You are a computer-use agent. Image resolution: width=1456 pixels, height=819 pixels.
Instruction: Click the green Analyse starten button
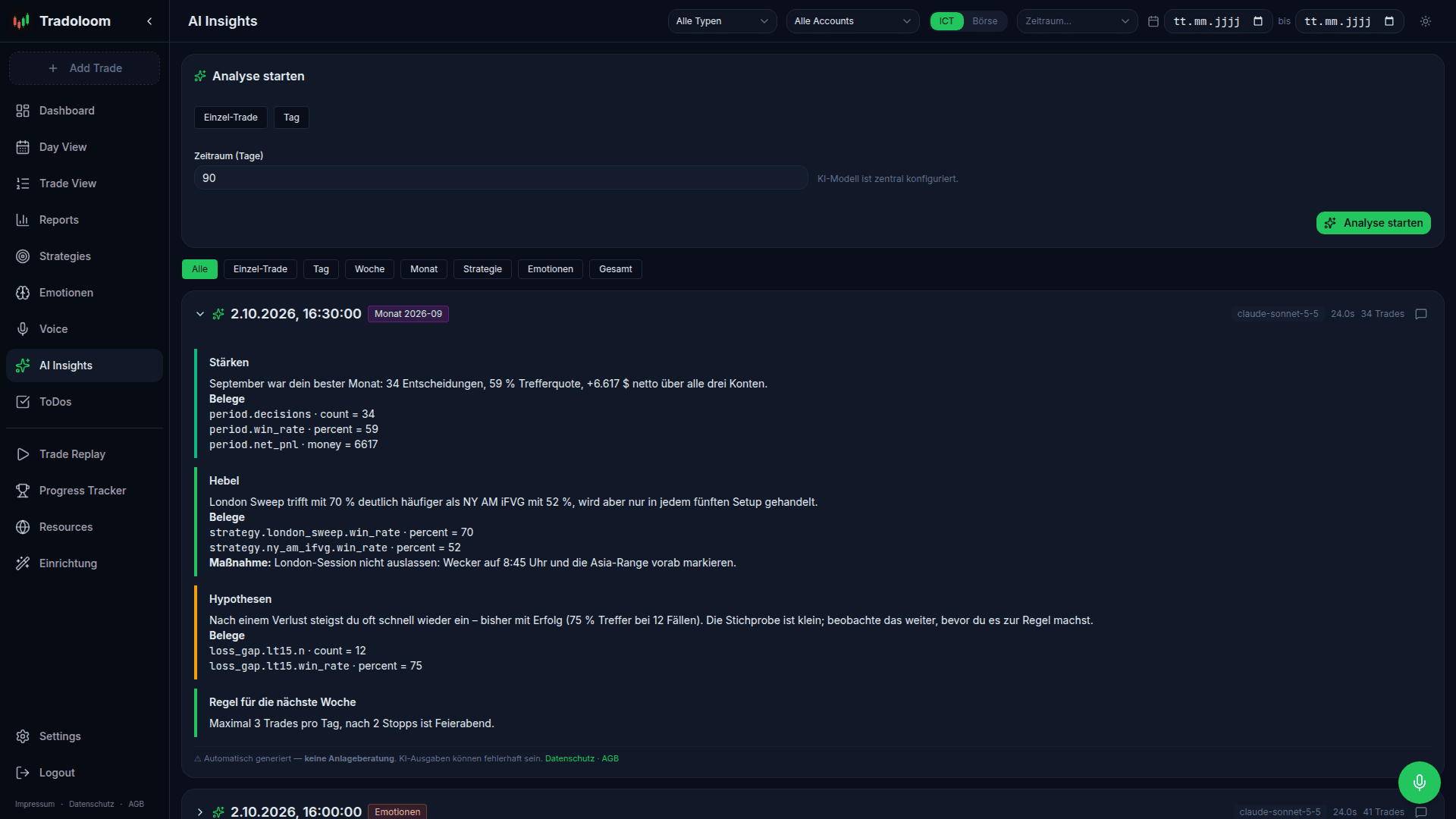click(1373, 223)
